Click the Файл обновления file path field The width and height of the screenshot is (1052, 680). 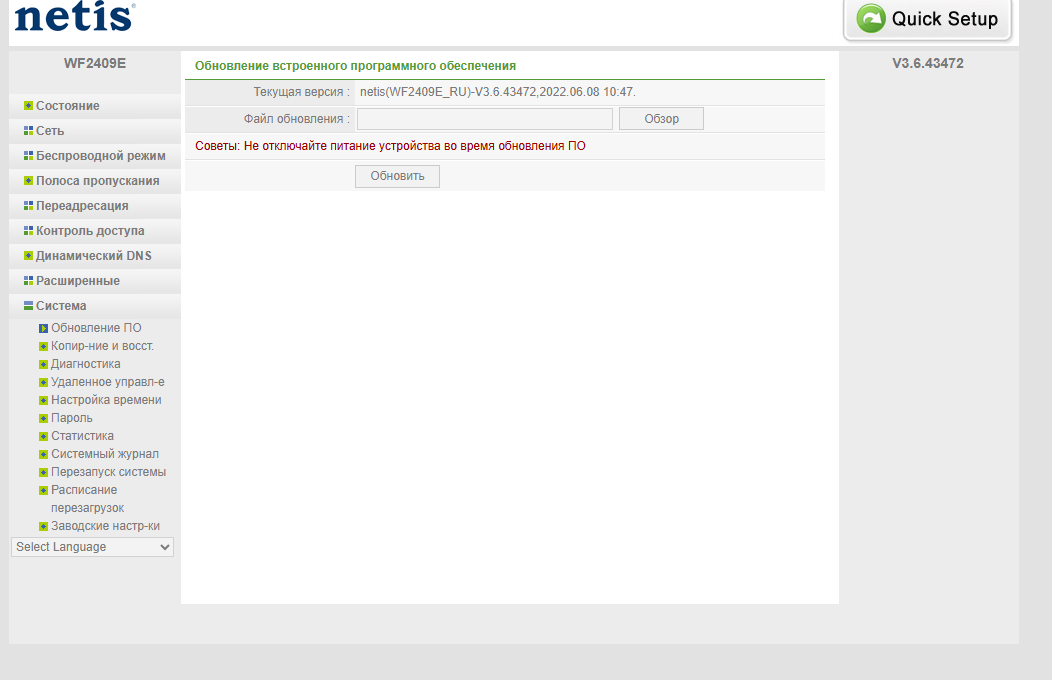[x=484, y=119]
